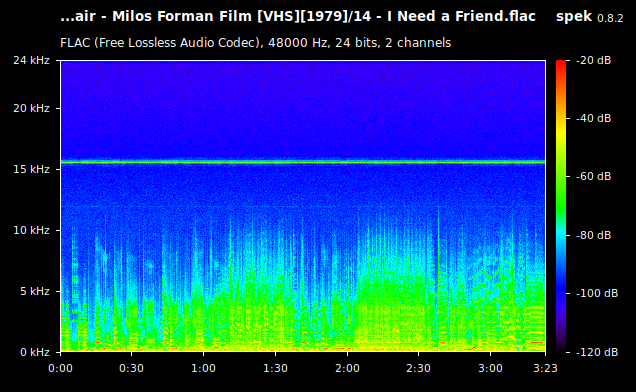
Task: Click the 2:30 time label
Action: [x=418, y=368]
